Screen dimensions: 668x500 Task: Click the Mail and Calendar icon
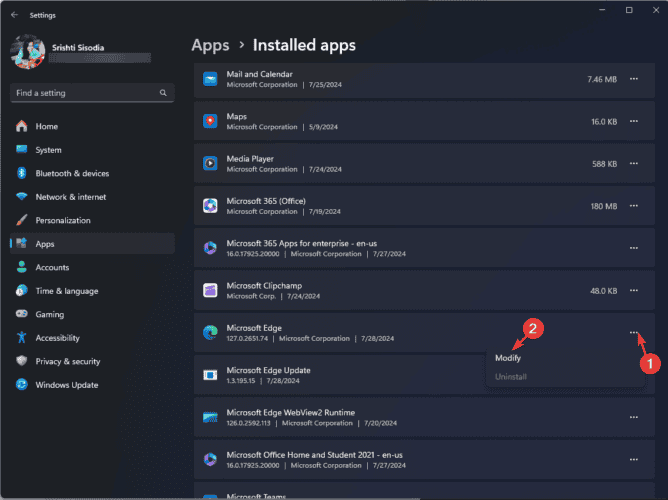[x=210, y=79]
